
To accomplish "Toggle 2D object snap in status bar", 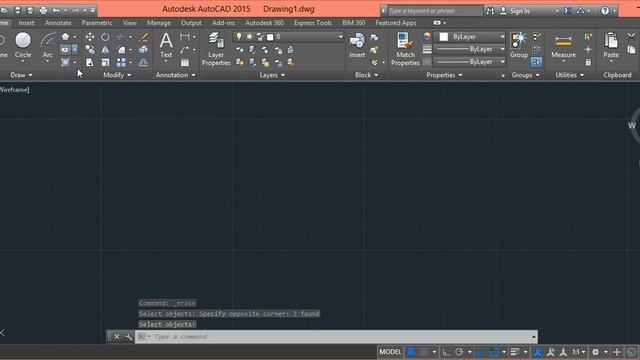I will [494, 351].
